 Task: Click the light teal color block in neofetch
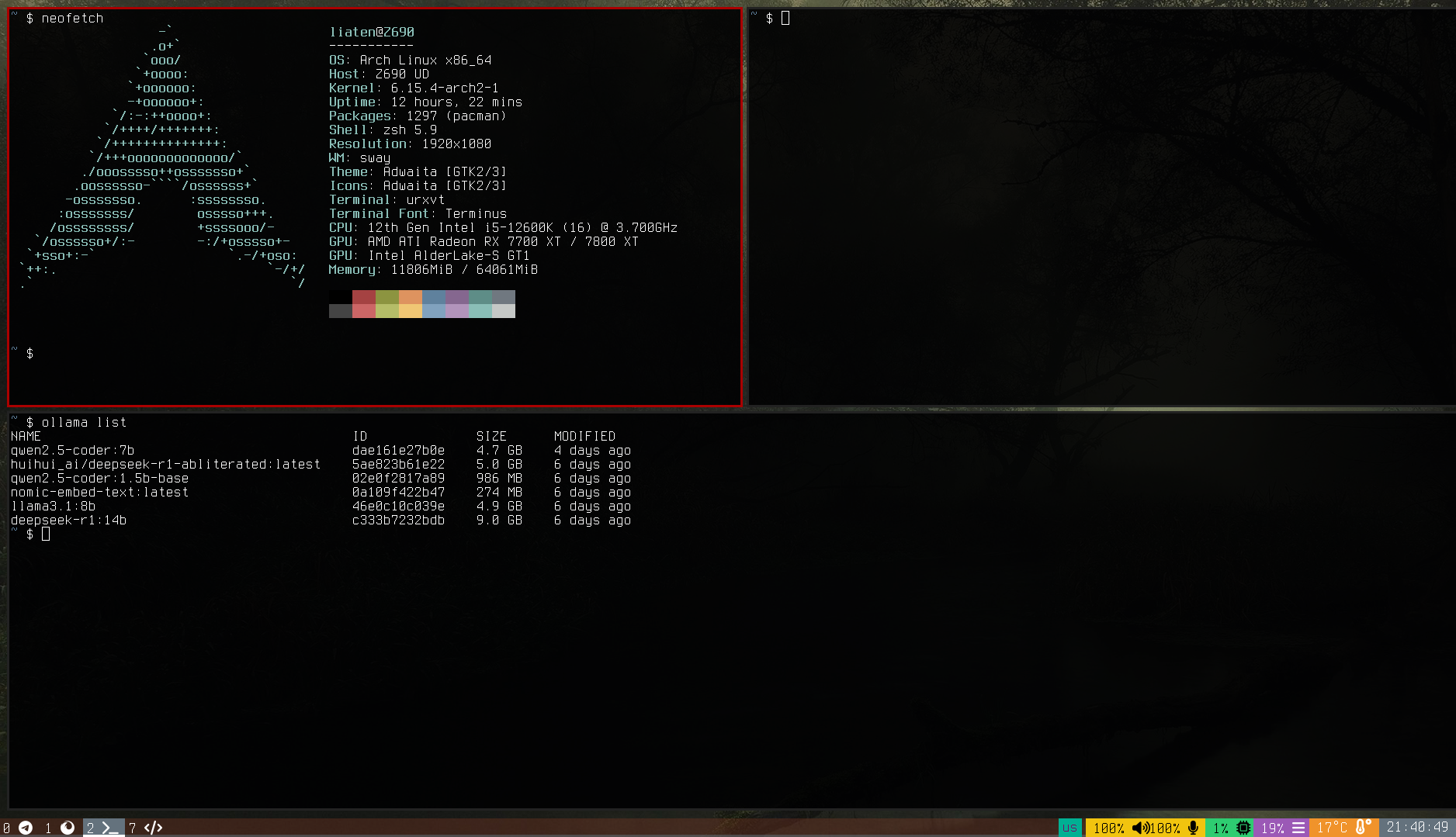click(x=480, y=311)
